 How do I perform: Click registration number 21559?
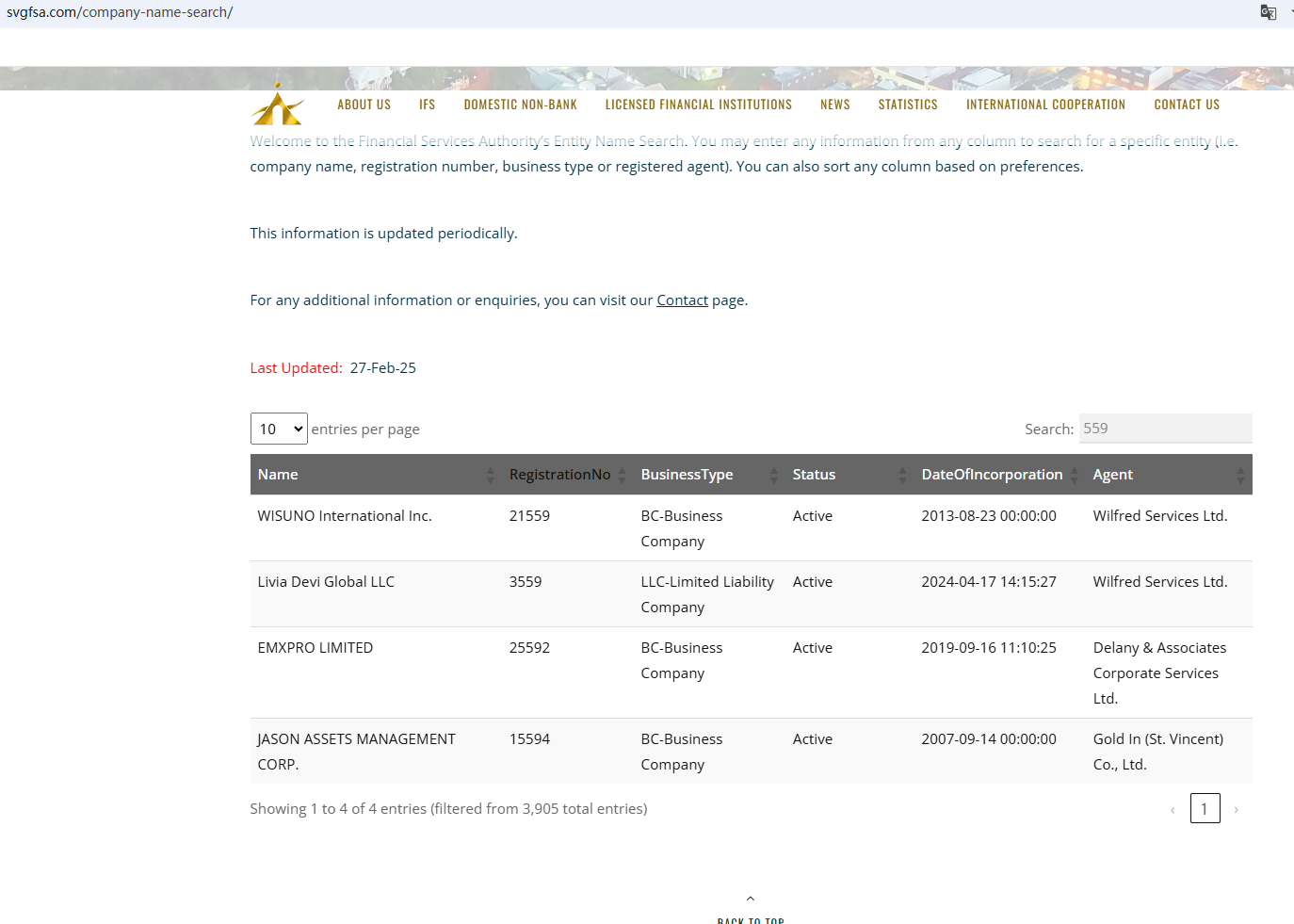[x=529, y=516]
